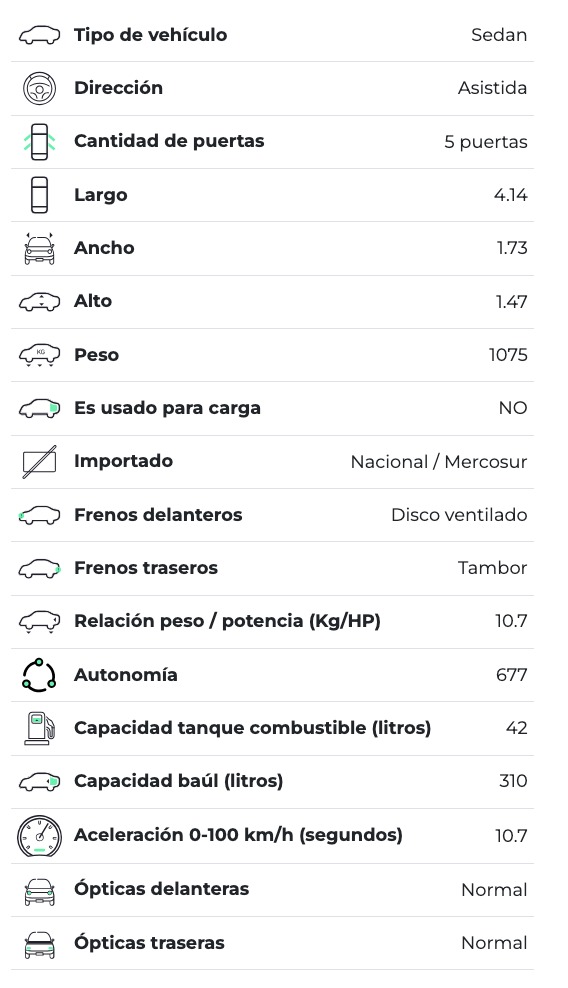This screenshot has height=988, width=568.
Task: Select the fuel pump icon for tank capacity
Action: coord(39,728)
